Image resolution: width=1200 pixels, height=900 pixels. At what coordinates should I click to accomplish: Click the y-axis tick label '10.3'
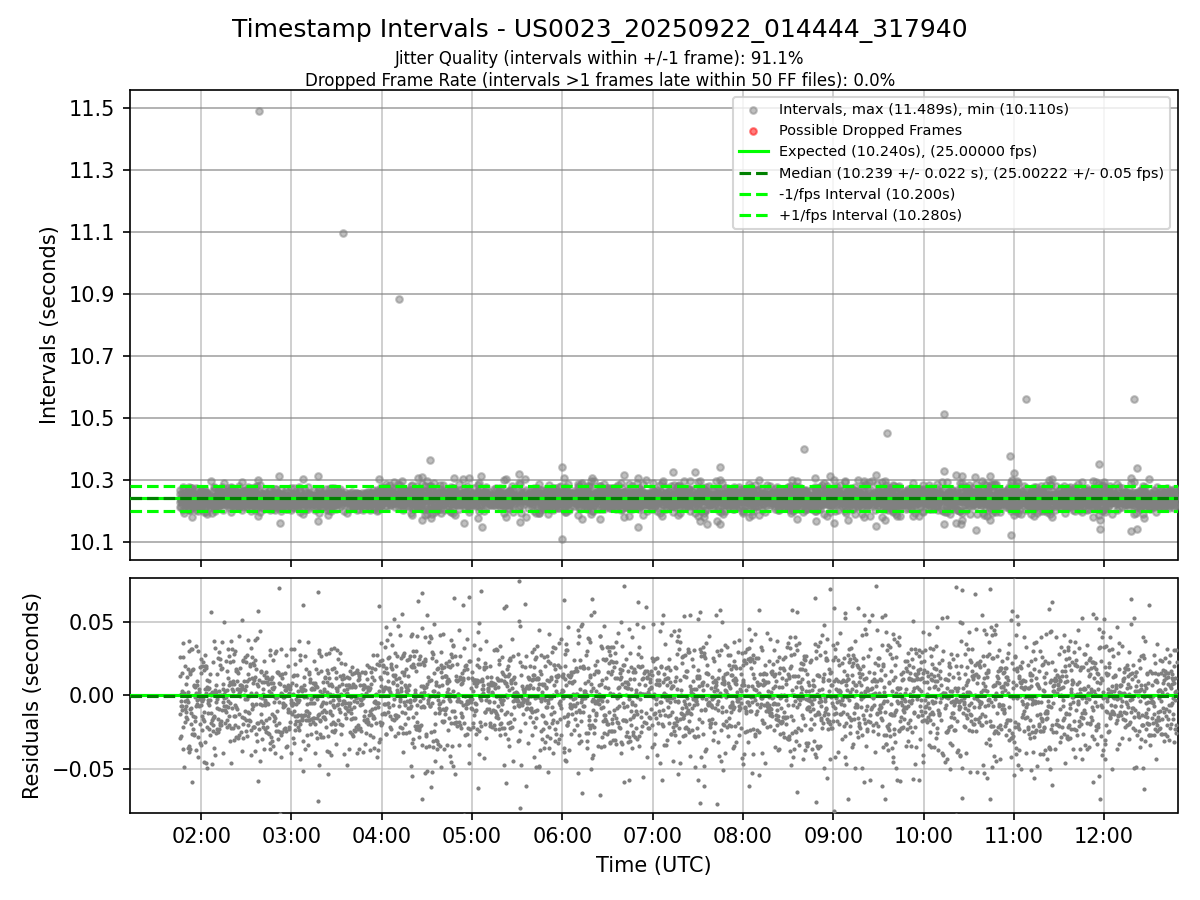(92, 480)
